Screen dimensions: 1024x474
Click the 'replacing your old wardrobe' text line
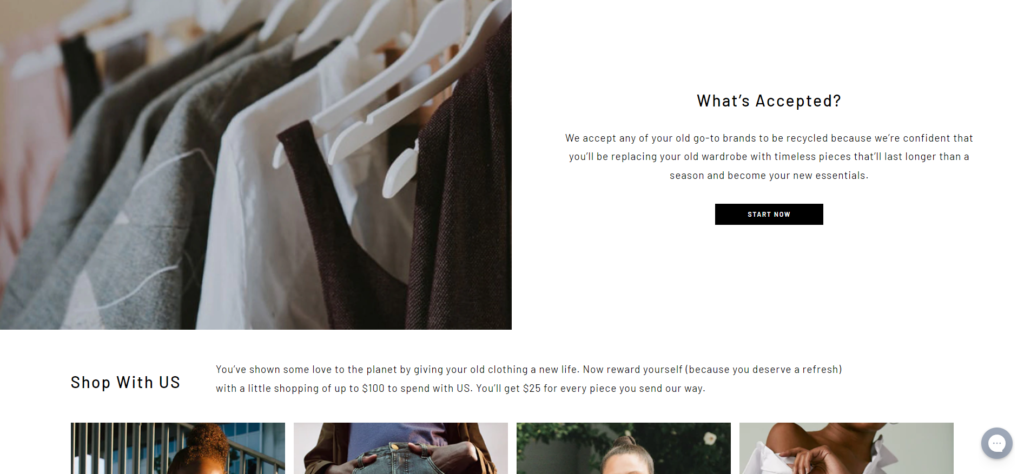pos(769,157)
